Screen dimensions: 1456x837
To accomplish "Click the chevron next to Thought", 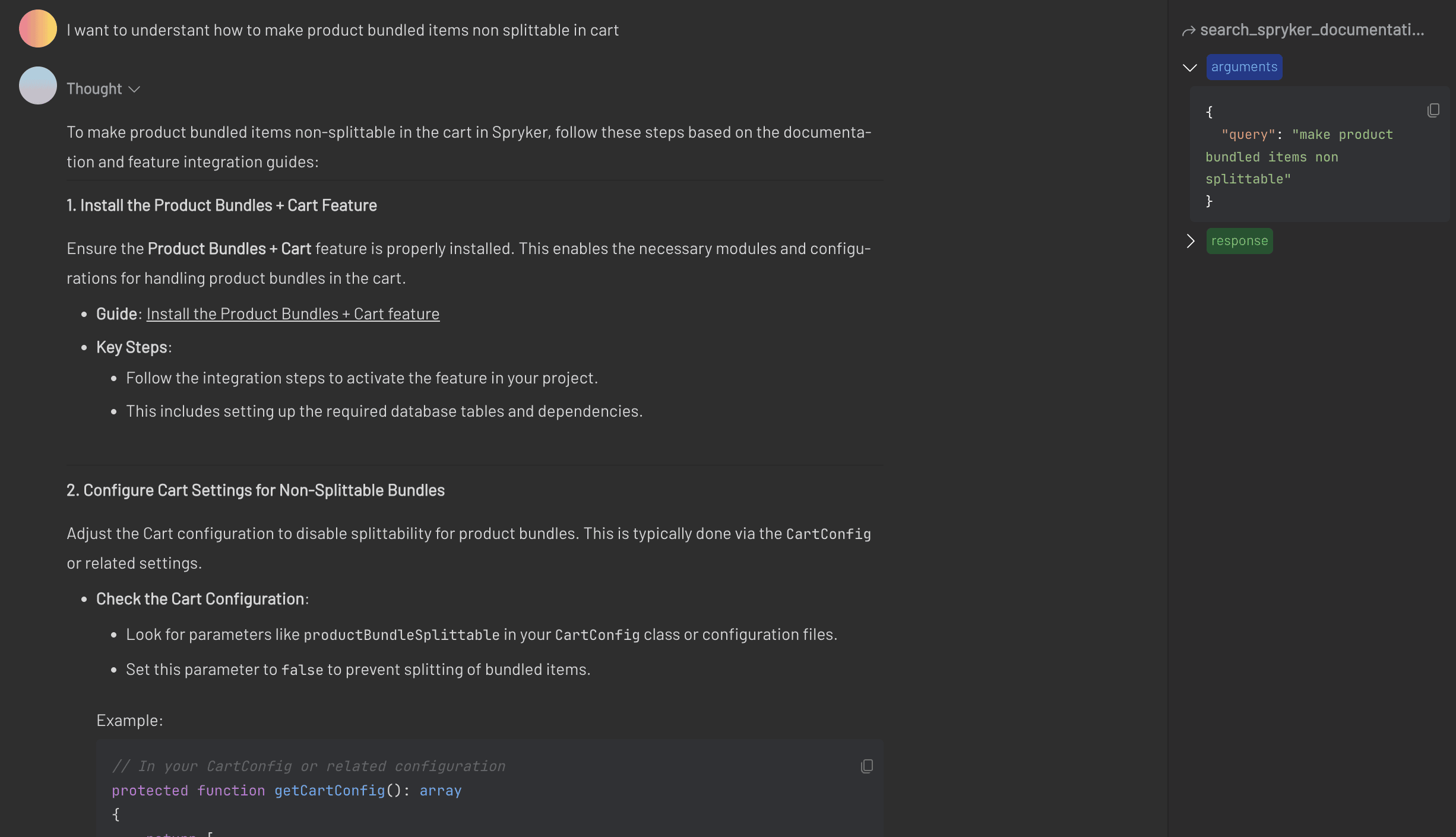I will 134,89.
